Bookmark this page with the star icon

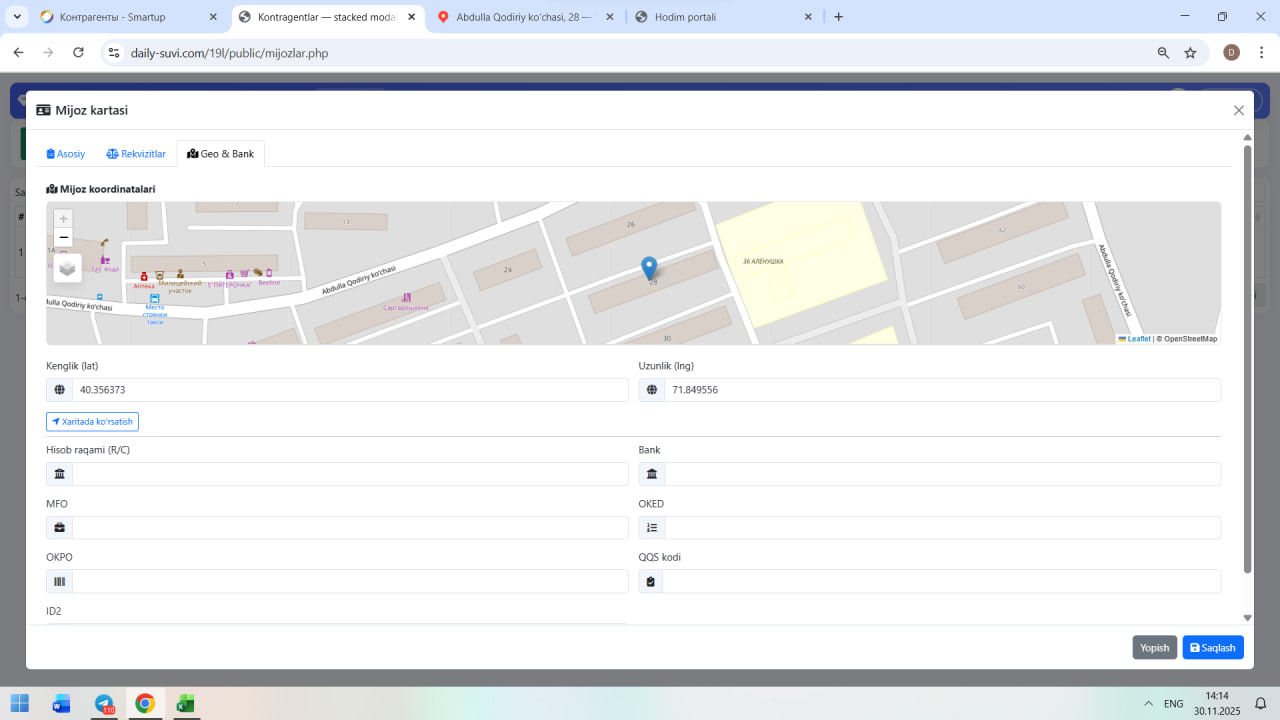pyautogui.click(x=1190, y=53)
